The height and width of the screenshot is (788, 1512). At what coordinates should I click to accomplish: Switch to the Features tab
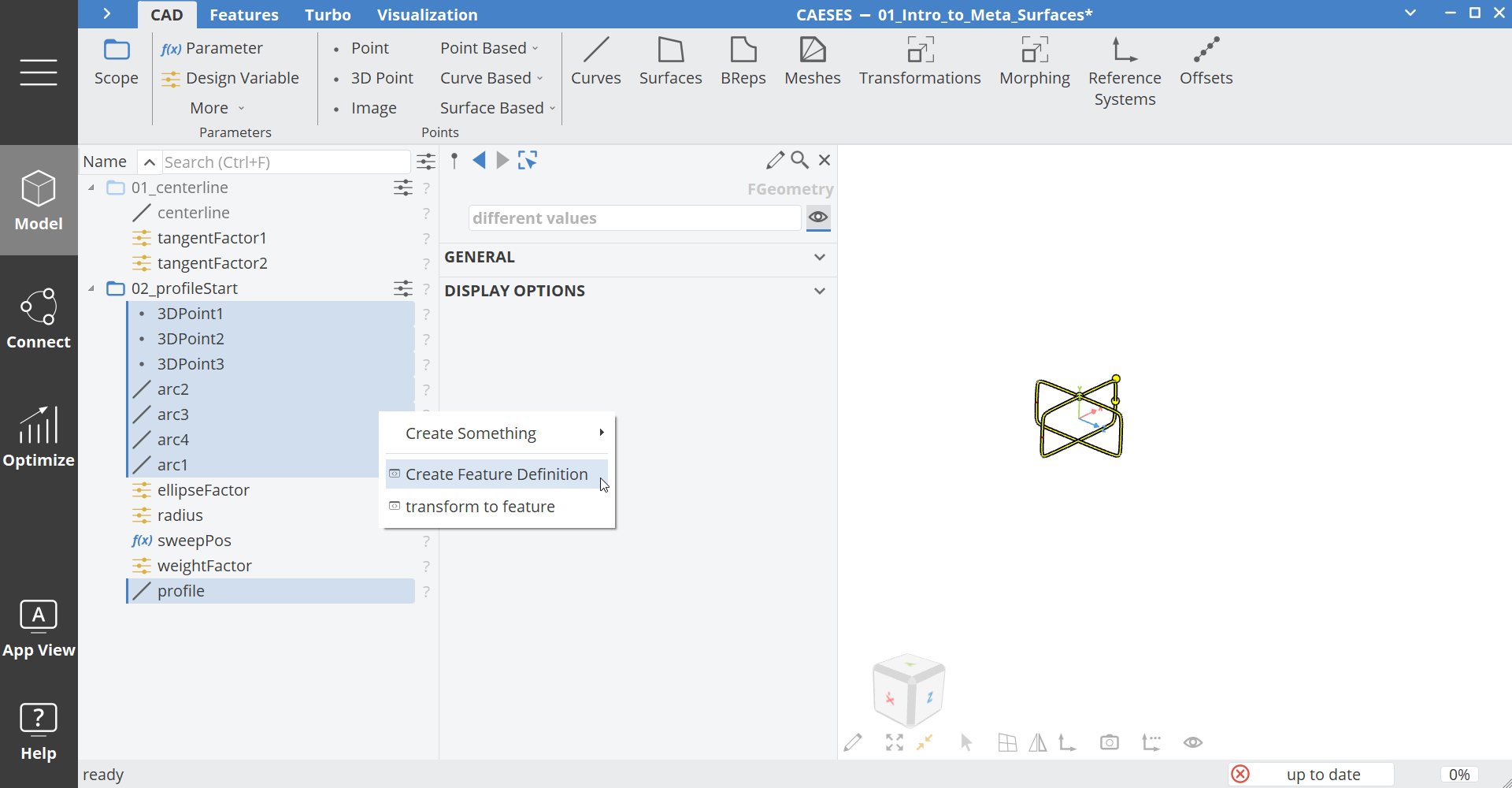click(243, 15)
